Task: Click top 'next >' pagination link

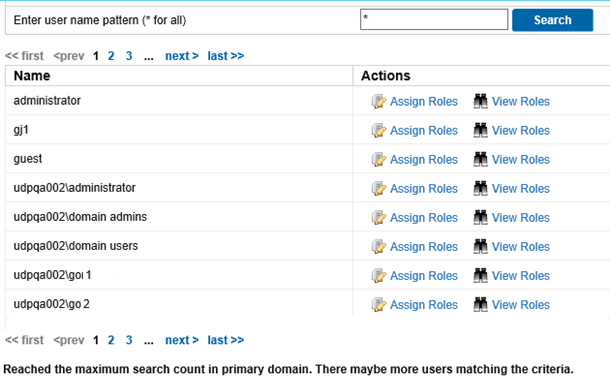Action: [x=182, y=56]
